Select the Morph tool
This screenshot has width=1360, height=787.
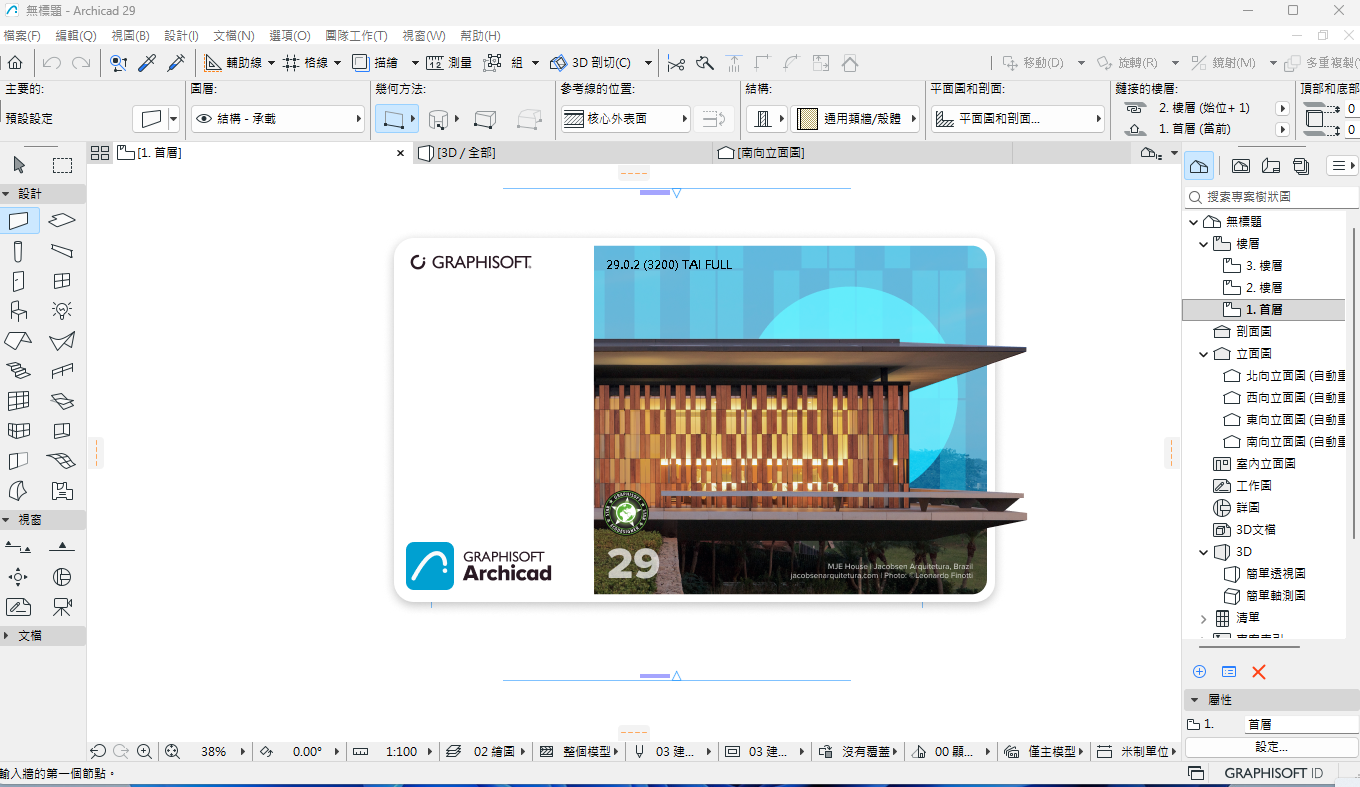point(19,491)
